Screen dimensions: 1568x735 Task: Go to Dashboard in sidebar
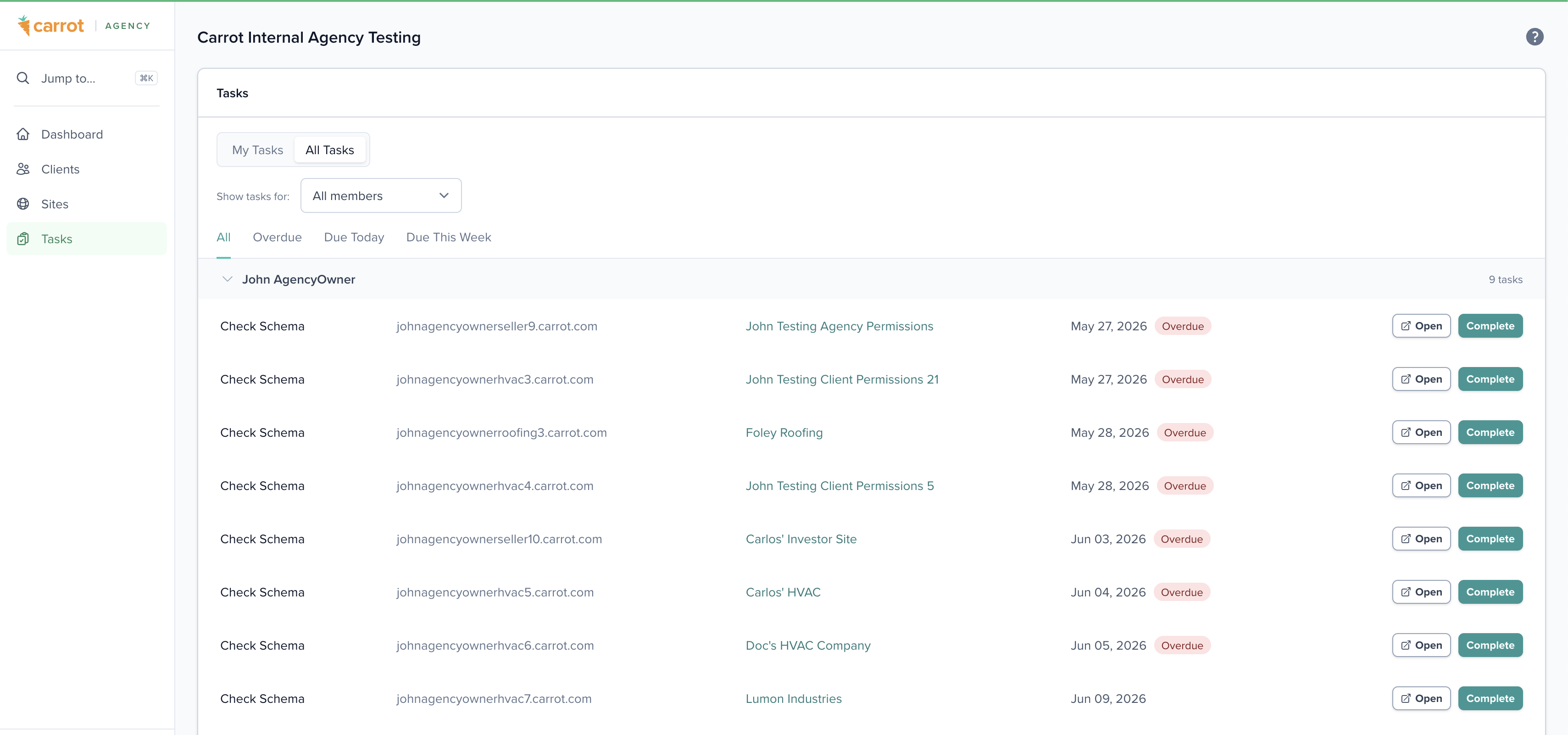86,134
